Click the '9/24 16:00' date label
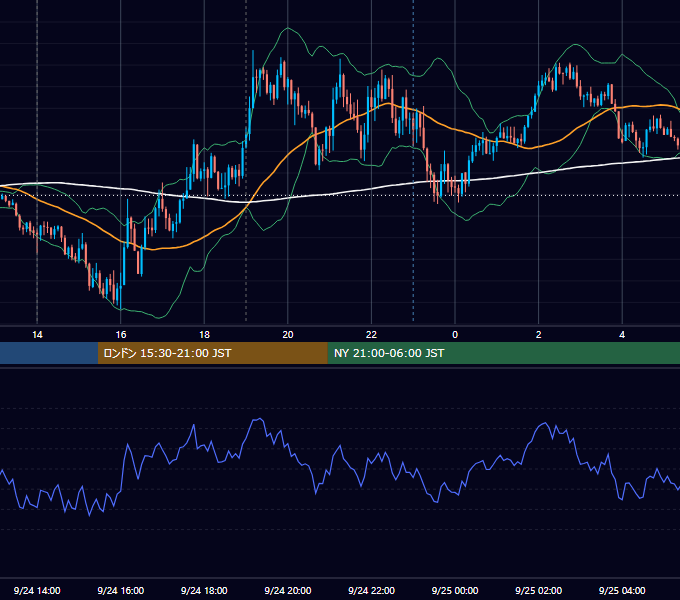680x600 pixels. click(121, 590)
